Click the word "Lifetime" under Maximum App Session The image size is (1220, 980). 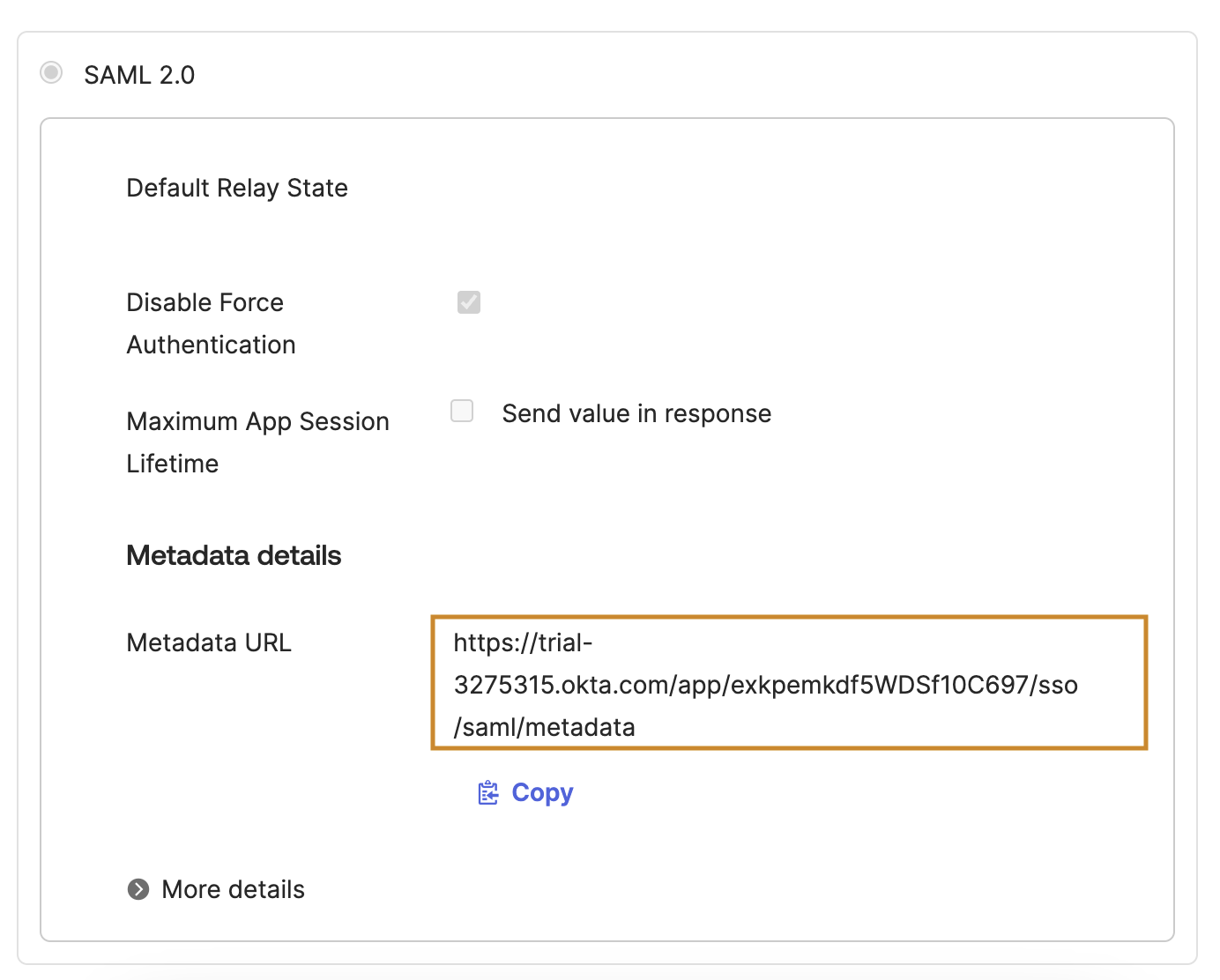(173, 464)
